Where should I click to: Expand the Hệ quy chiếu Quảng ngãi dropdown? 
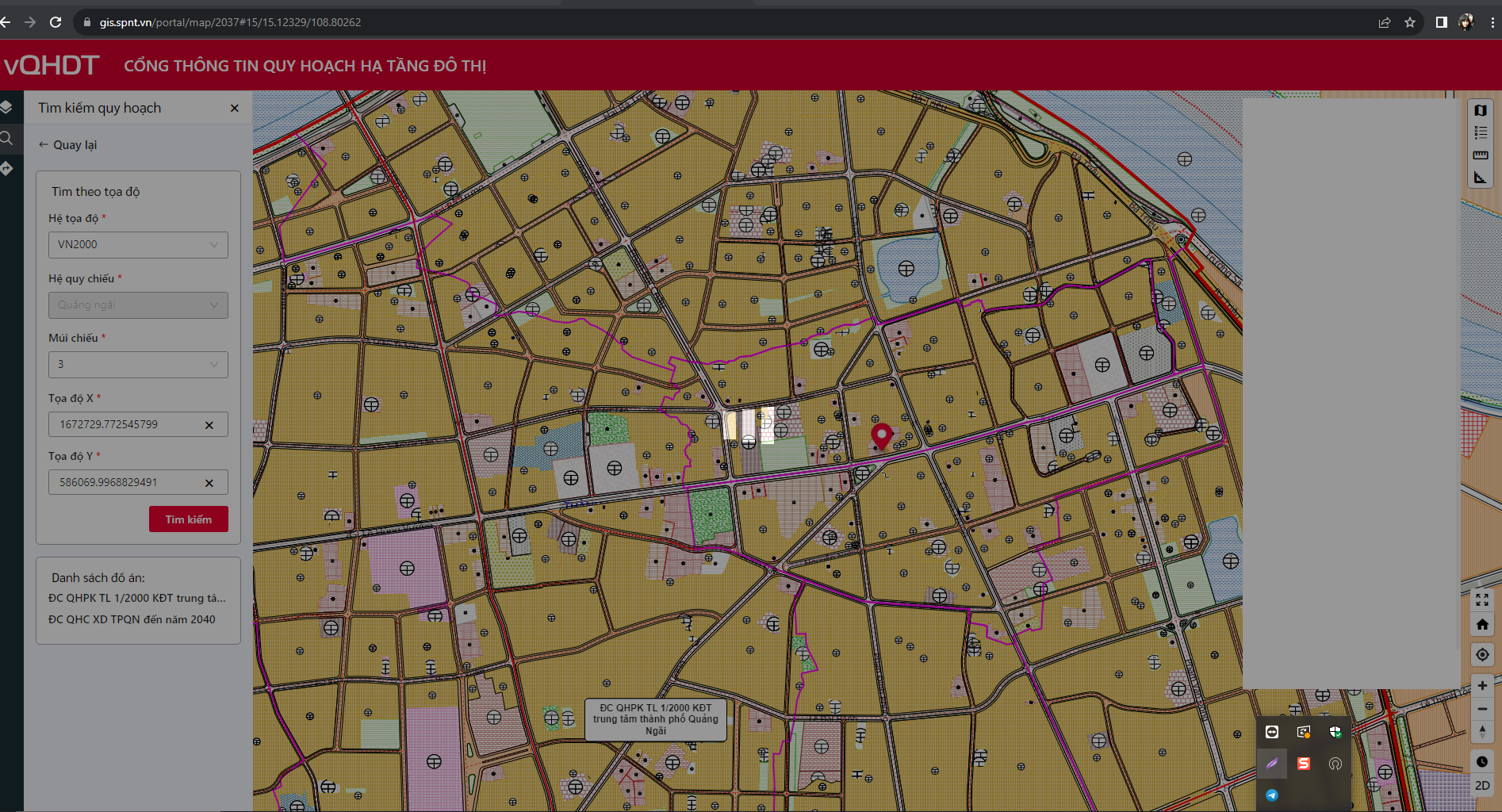tap(138, 304)
